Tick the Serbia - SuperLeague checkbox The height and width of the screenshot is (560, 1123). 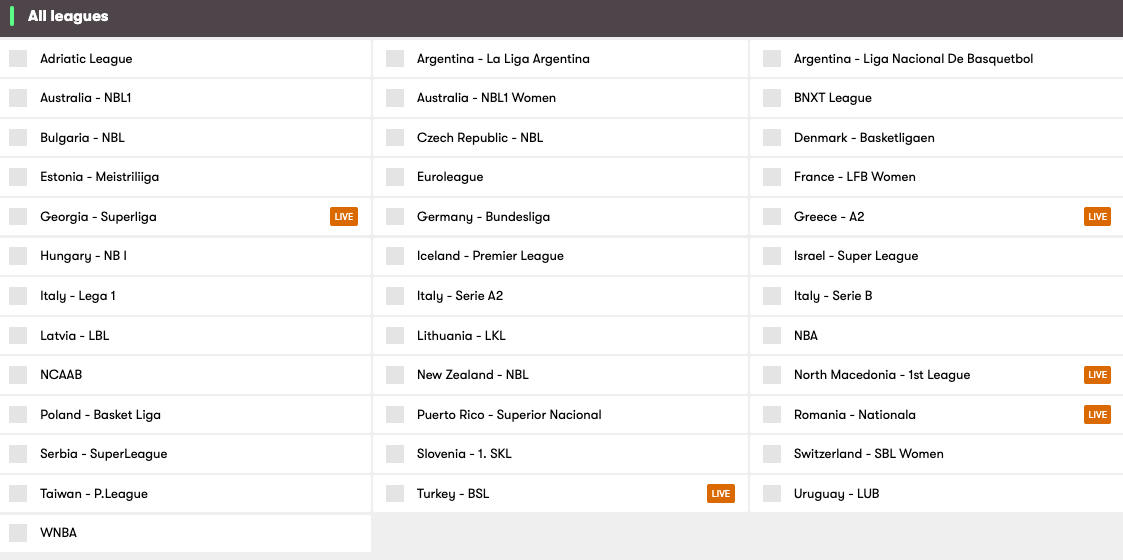point(18,454)
